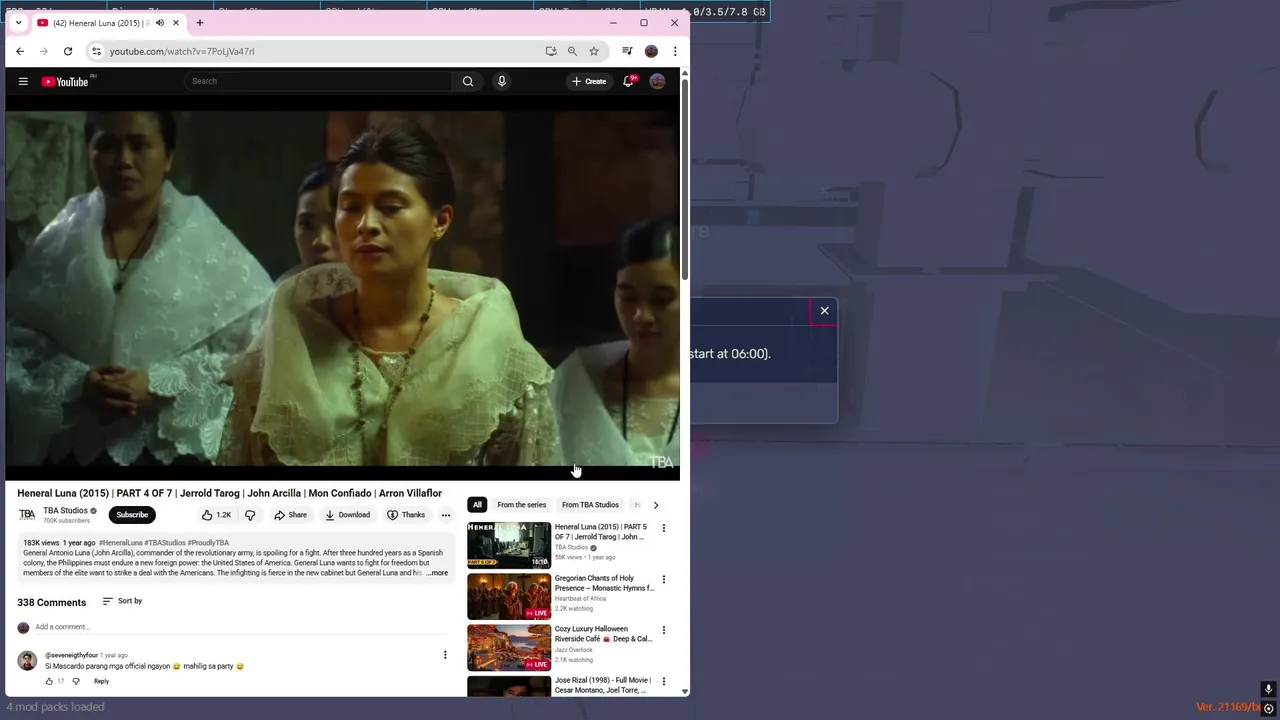Click the YouTube Search input field
The height and width of the screenshot is (720, 1280).
(x=320, y=81)
